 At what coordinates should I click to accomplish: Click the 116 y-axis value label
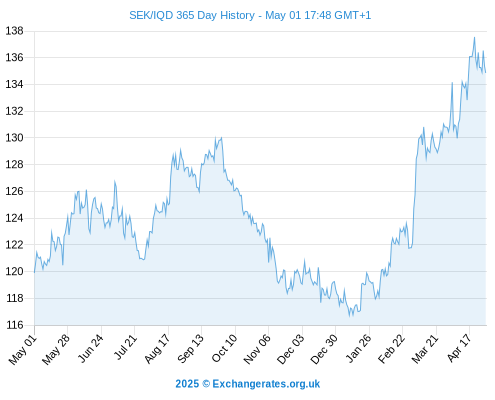[14, 325]
